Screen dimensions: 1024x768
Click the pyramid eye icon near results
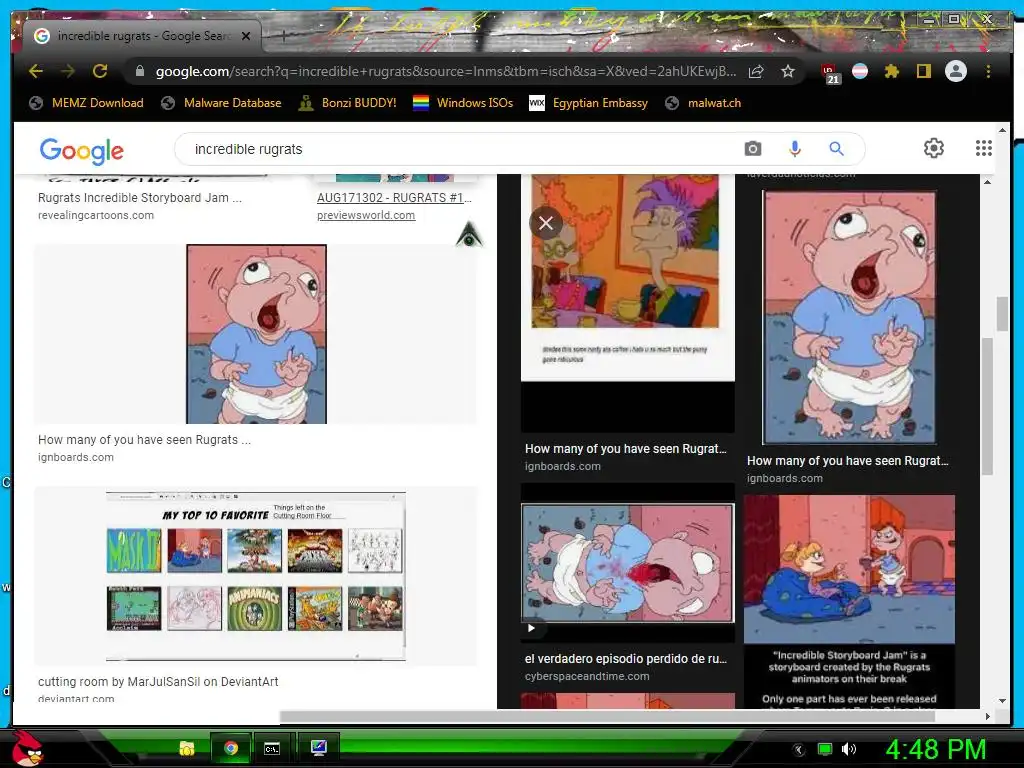pyautogui.click(x=469, y=234)
